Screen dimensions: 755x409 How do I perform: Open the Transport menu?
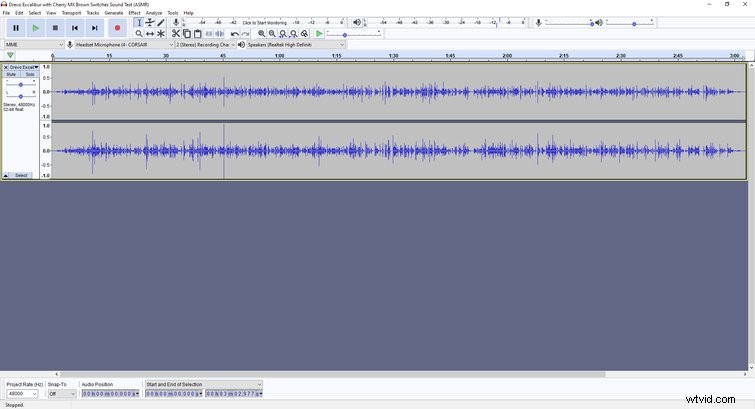pos(71,13)
